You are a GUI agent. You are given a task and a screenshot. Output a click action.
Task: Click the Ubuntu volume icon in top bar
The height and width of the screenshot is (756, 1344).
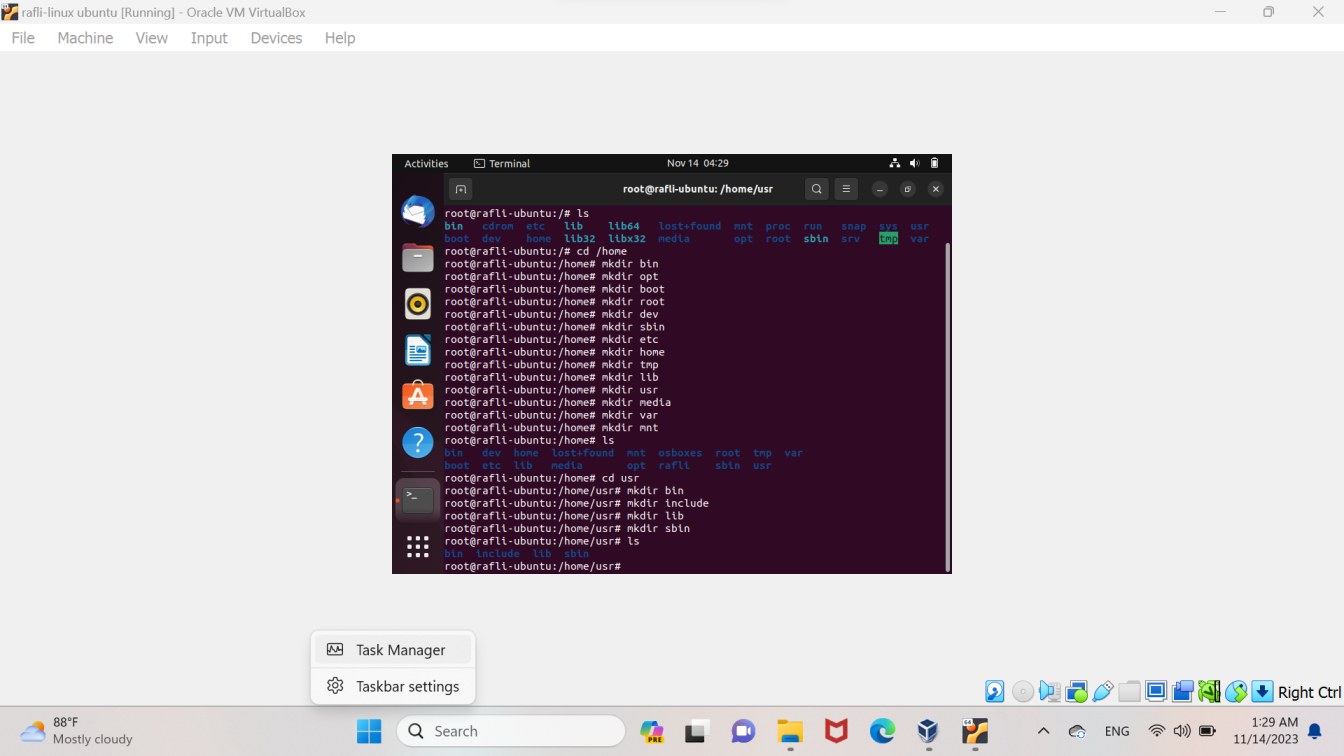[x=915, y=163]
